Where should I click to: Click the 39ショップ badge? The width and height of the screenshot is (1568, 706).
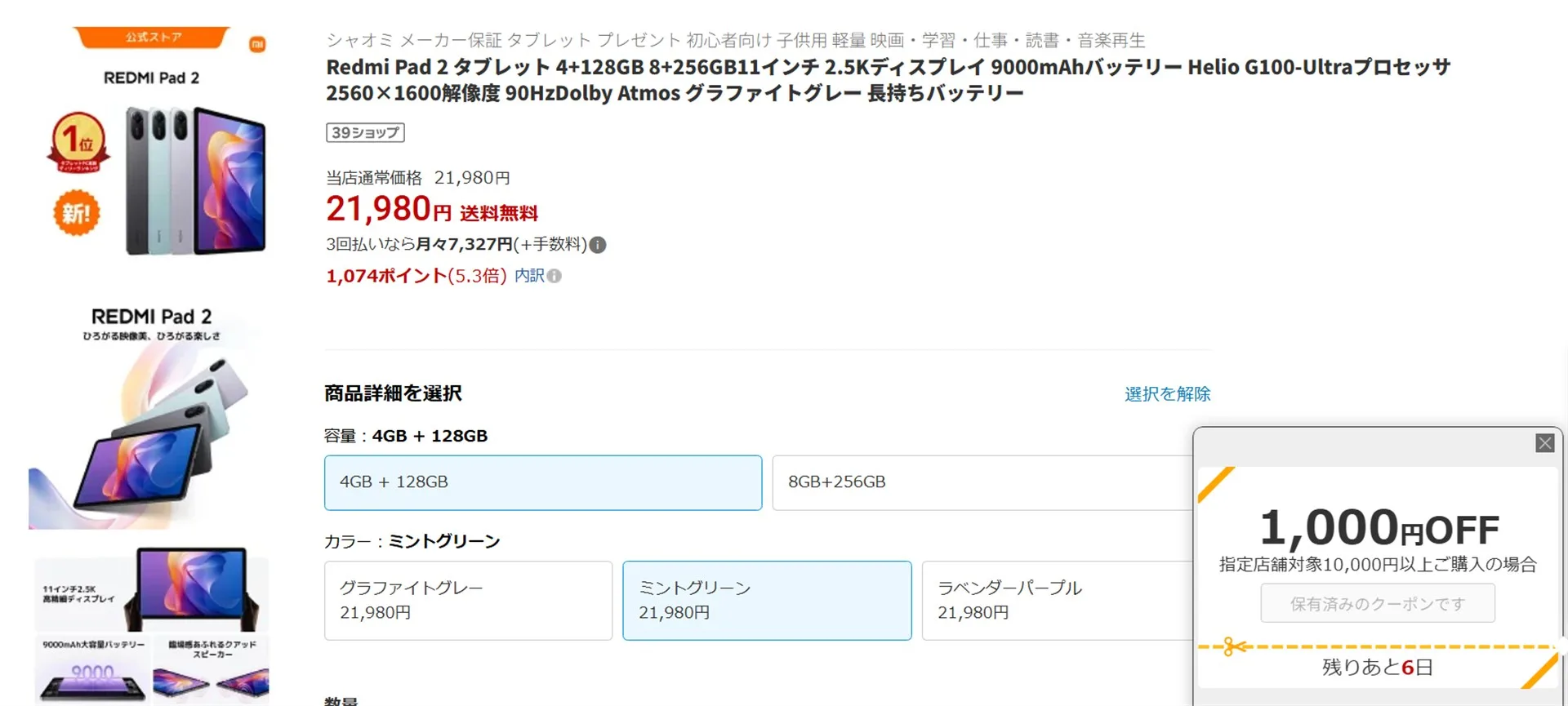(x=365, y=132)
